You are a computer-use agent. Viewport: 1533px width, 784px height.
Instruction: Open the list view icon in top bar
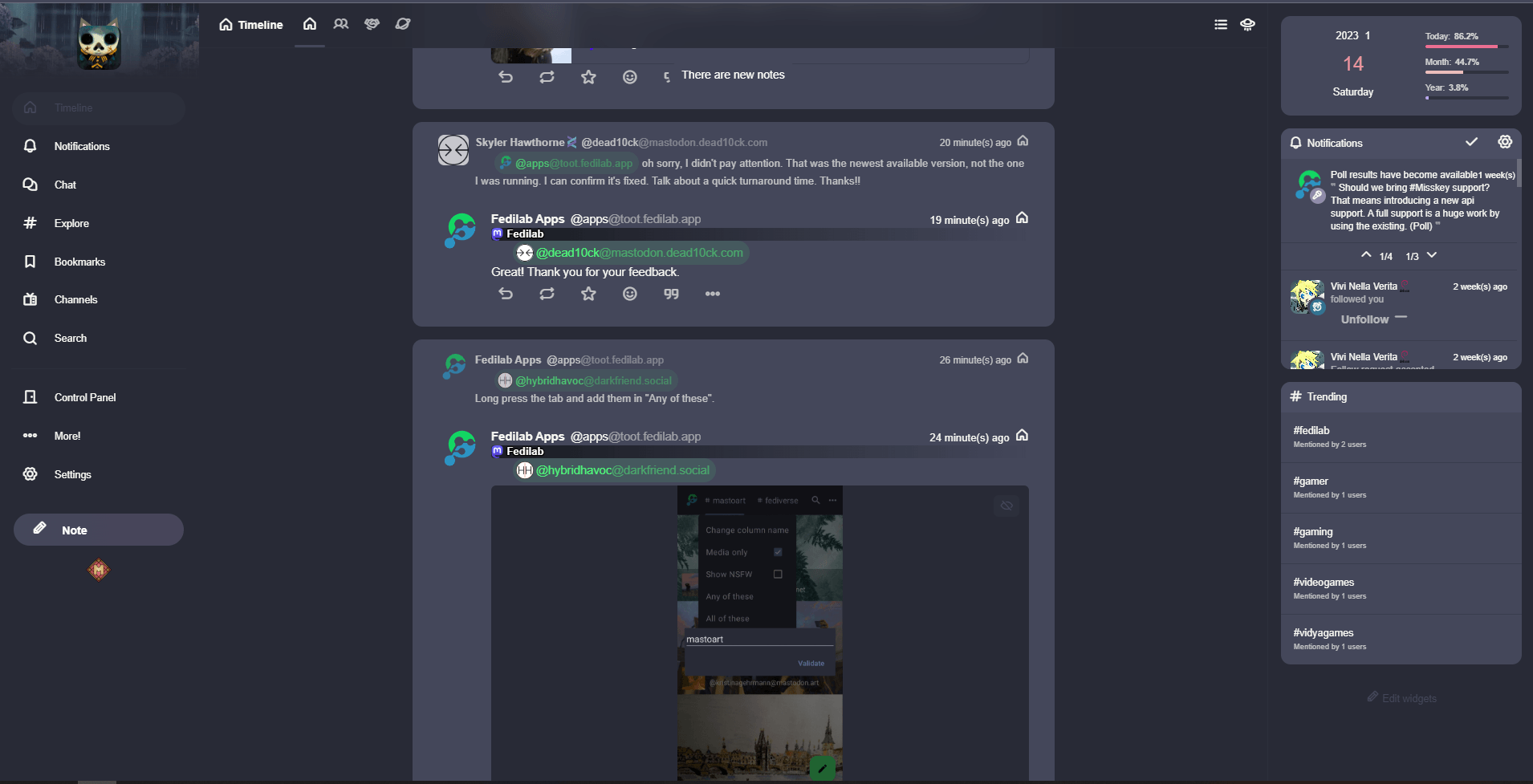coord(1221,24)
